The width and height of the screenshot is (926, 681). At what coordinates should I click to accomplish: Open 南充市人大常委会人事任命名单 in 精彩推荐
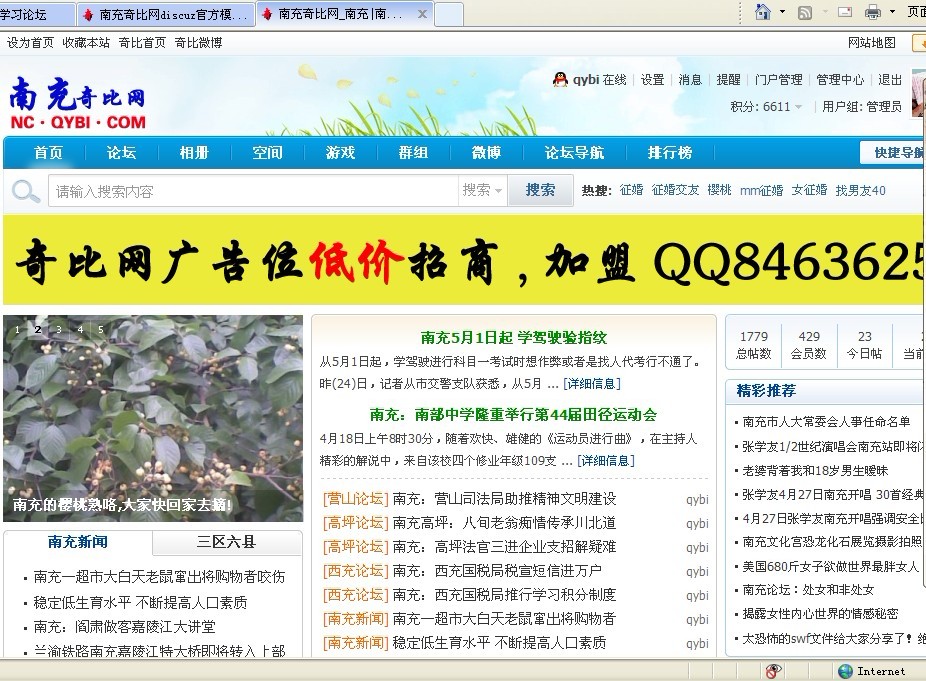pos(826,422)
